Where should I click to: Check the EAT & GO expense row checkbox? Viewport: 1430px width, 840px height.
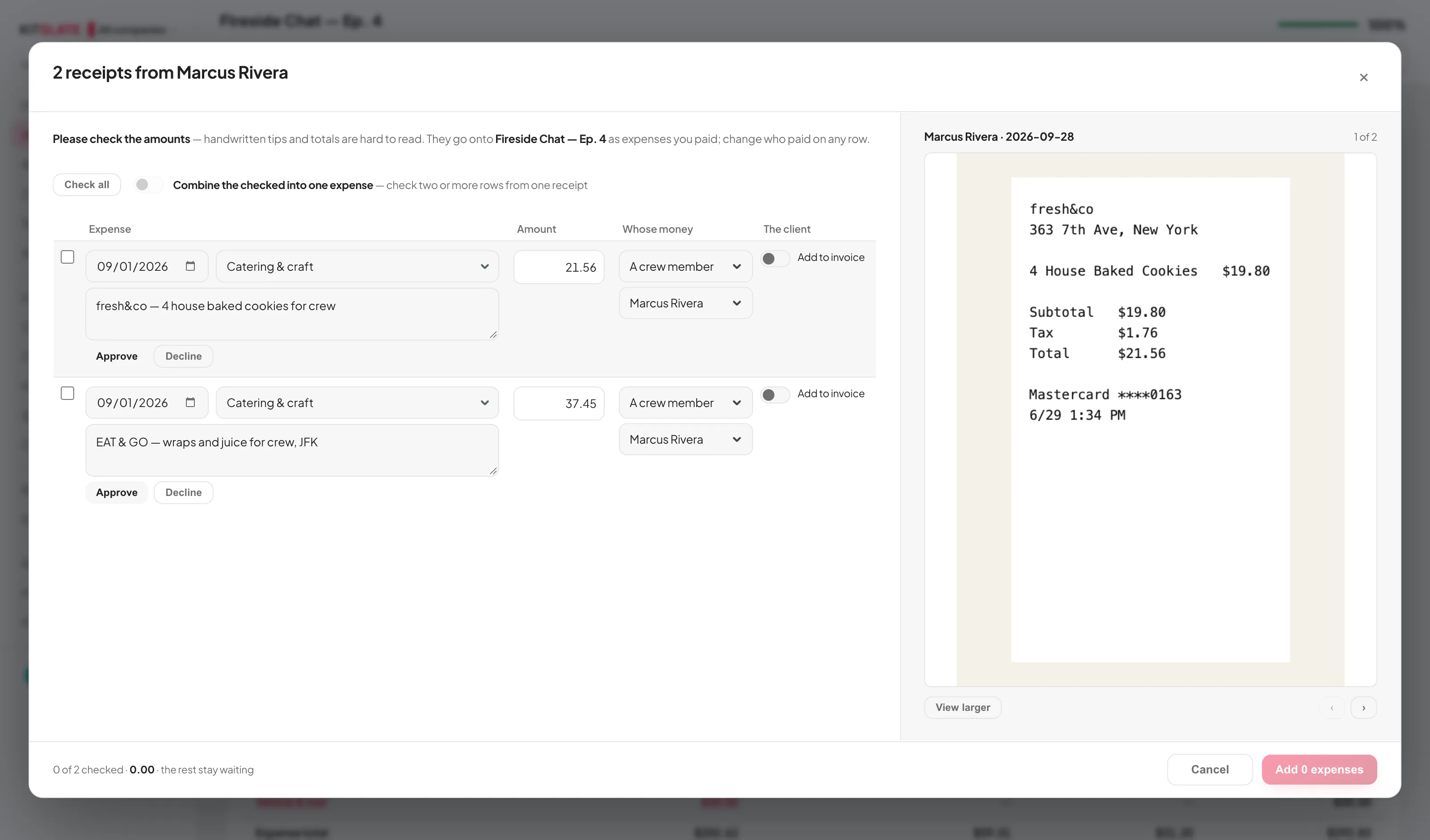click(x=67, y=393)
